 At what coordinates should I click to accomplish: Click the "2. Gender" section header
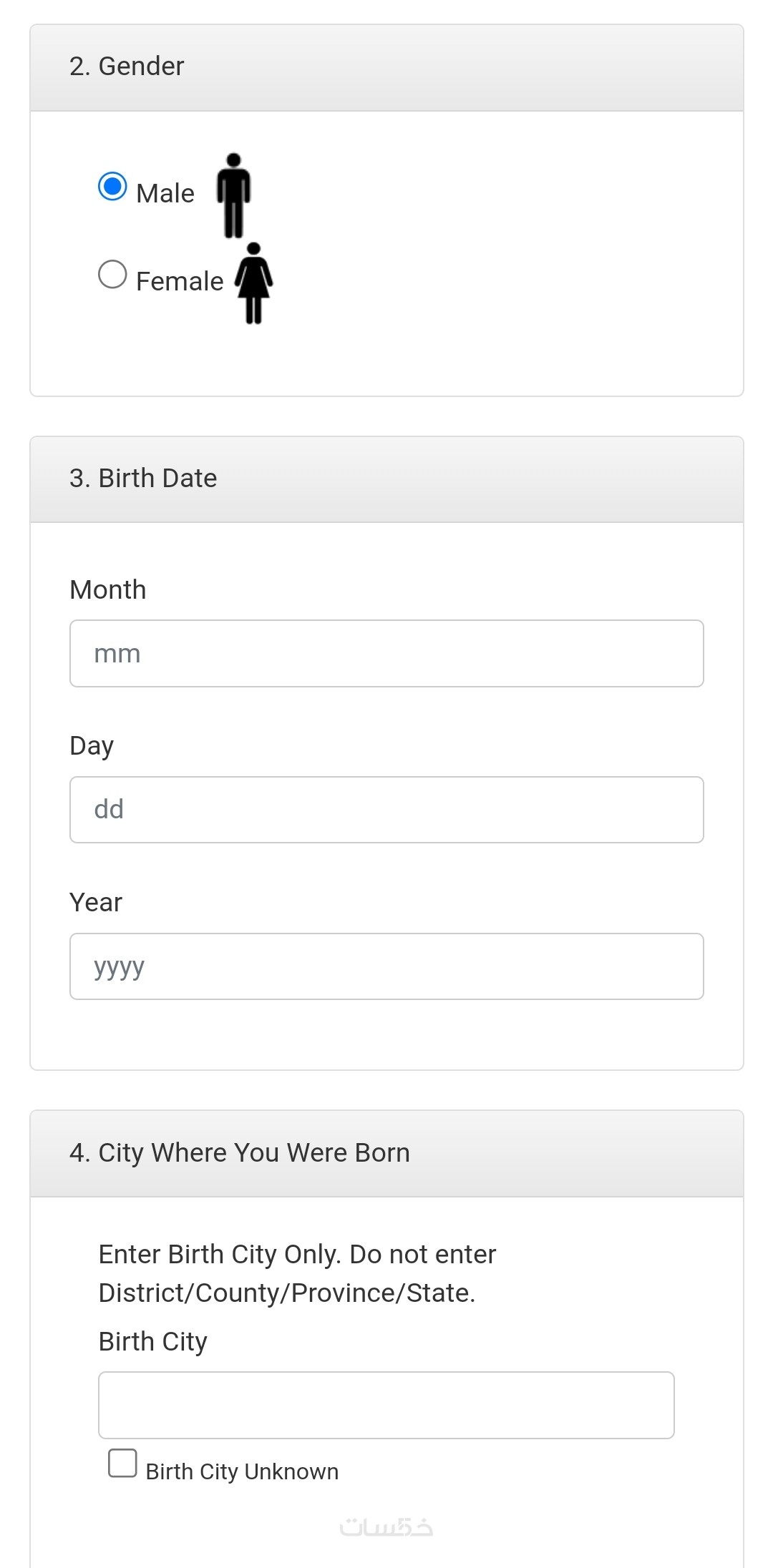pos(127,67)
